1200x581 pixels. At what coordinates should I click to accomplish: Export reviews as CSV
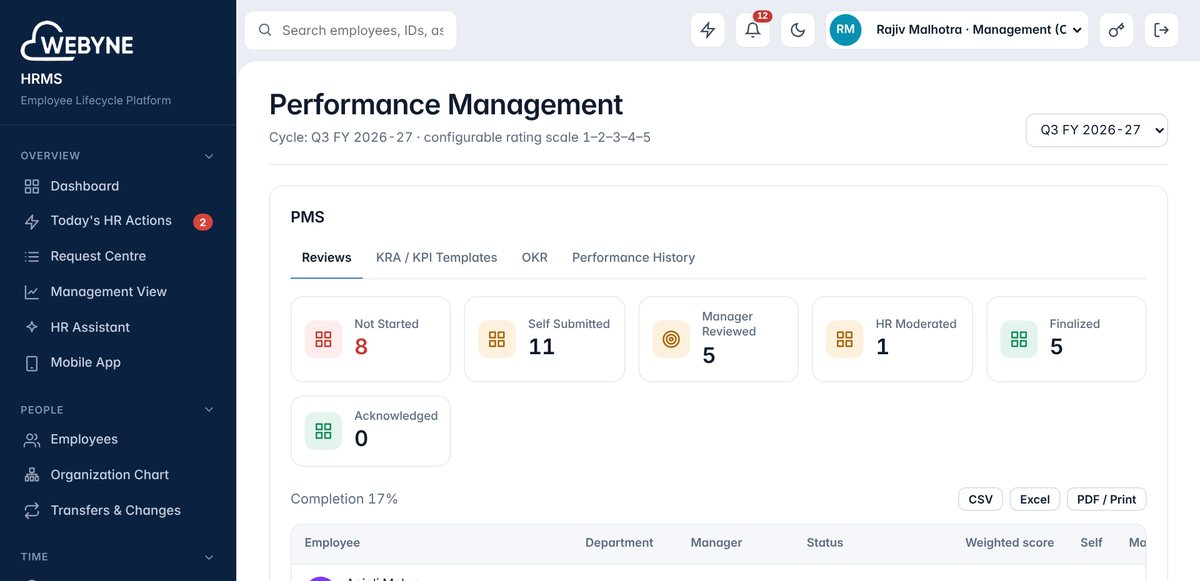coord(981,499)
